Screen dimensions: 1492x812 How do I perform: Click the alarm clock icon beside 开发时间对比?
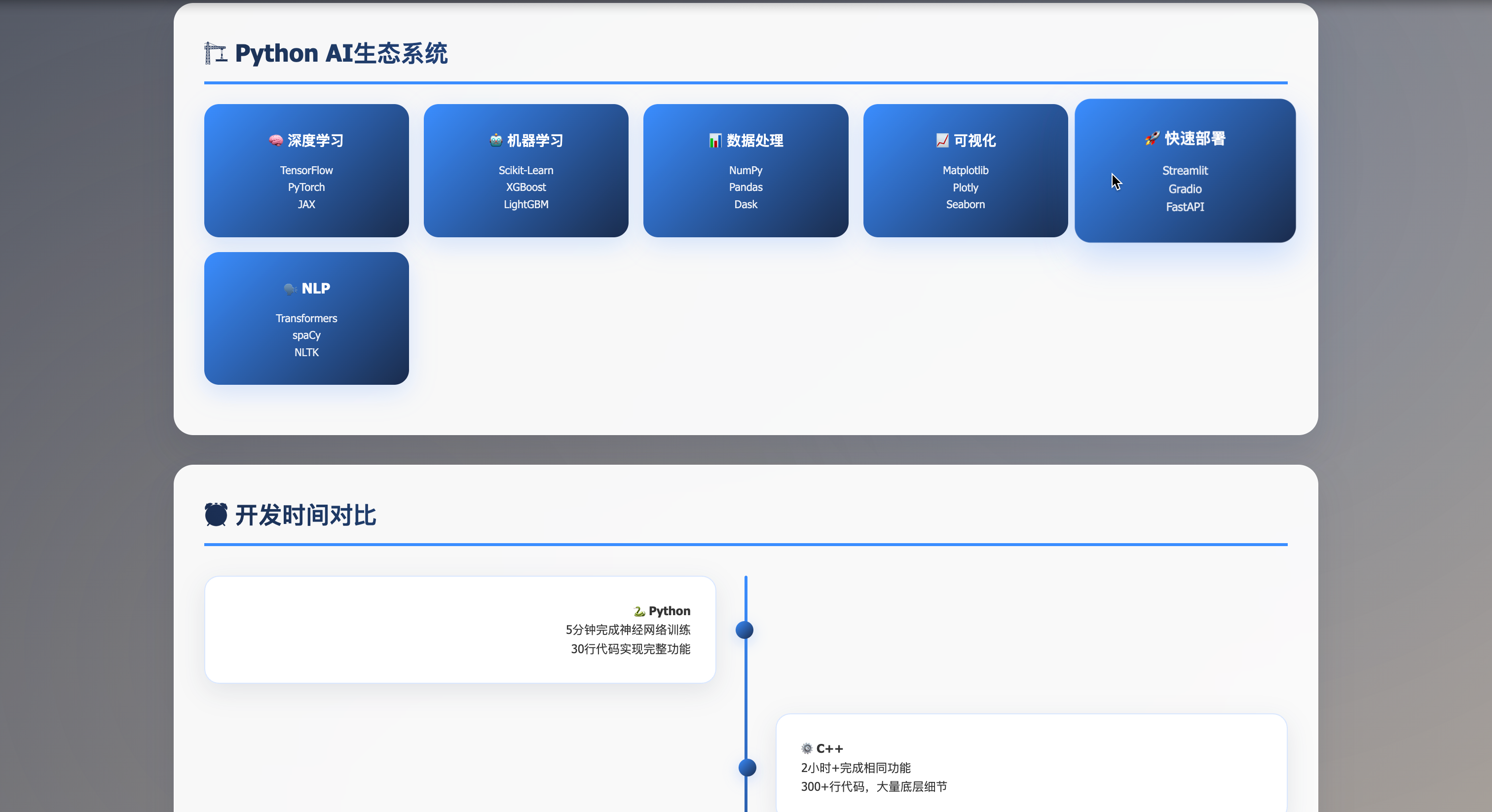tap(216, 515)
